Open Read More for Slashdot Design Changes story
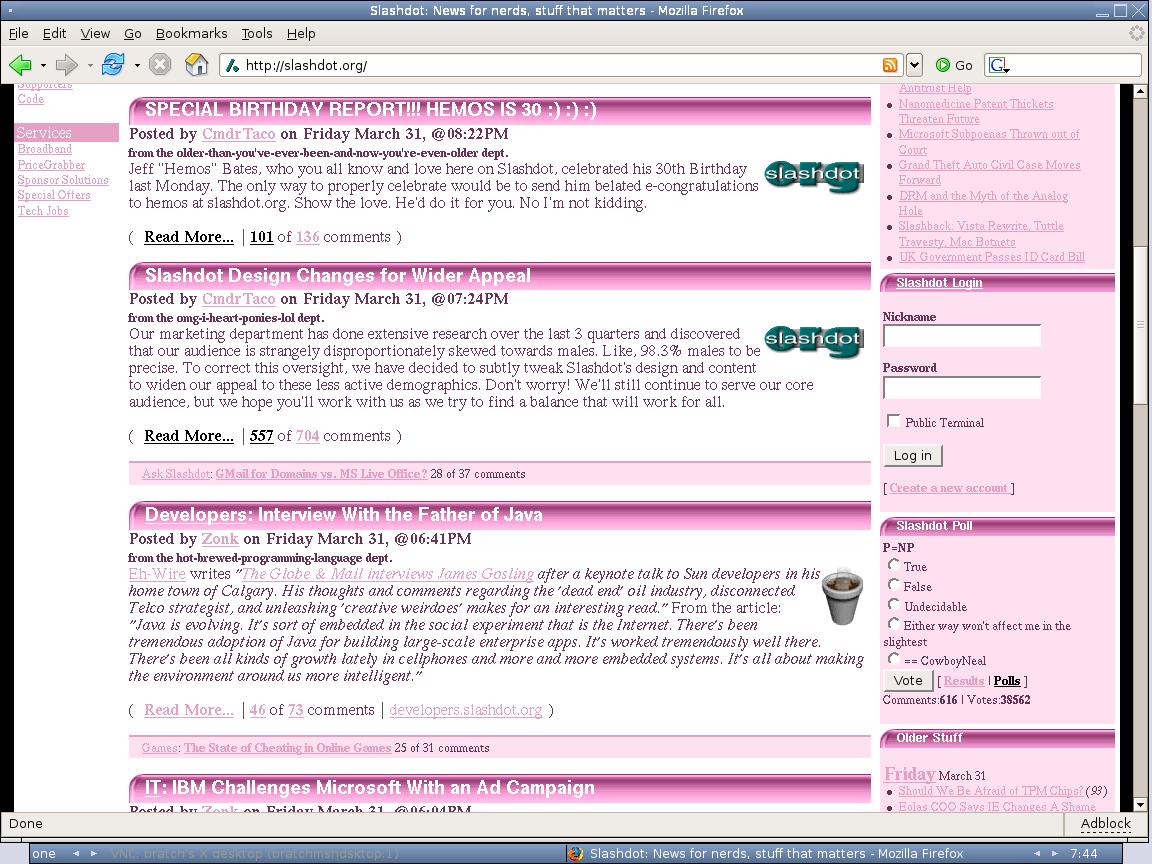Screen dimensions: 1152x864 189,436
